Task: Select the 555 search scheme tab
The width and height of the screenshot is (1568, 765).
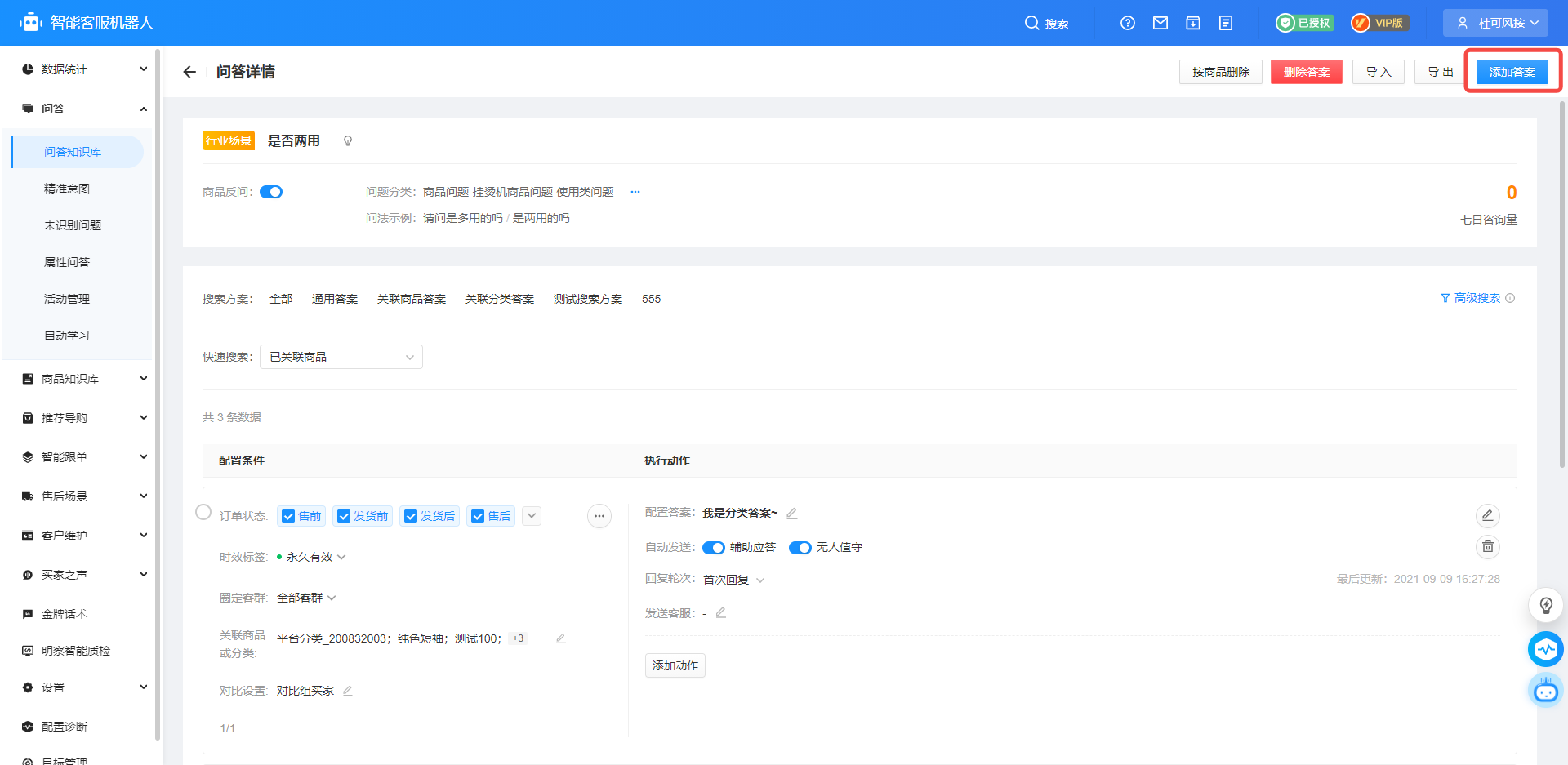Action: (651, 299)
